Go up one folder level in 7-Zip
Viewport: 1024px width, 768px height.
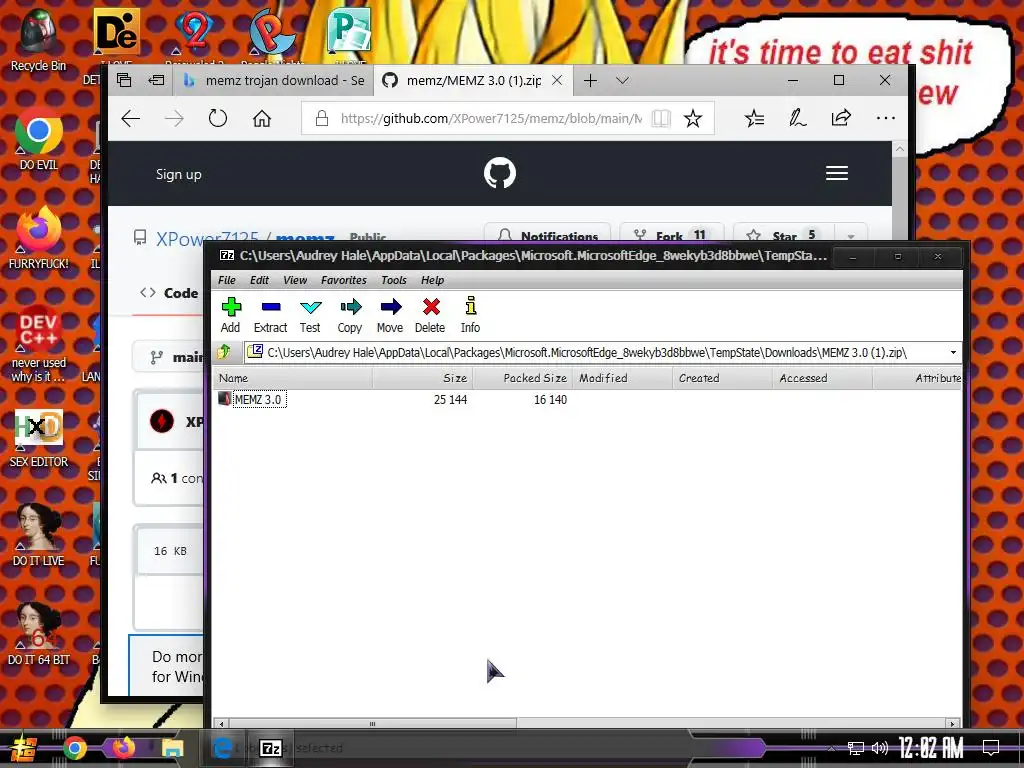pos(224,352)
